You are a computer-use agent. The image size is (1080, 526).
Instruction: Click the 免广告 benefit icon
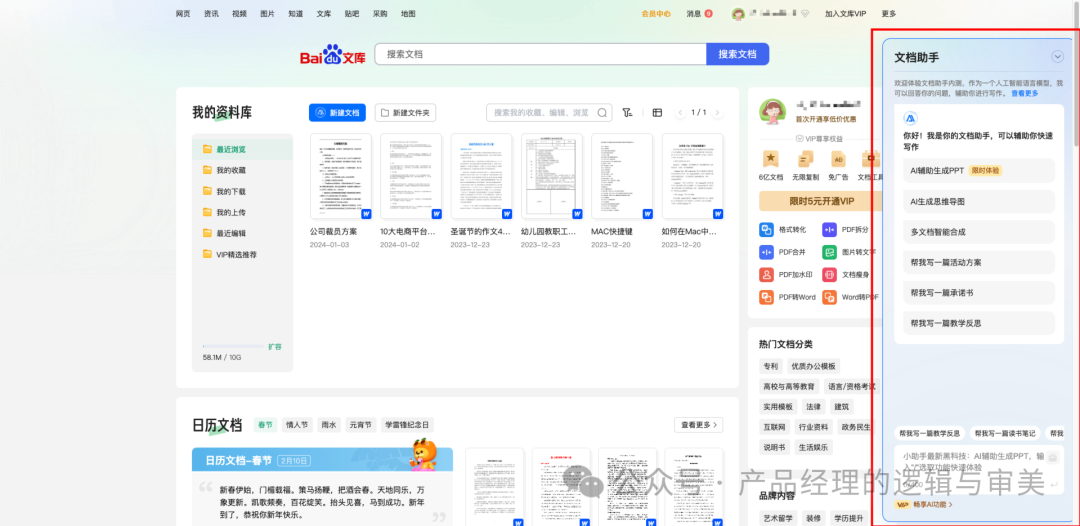pyautogui.click(x=838, y=159)
